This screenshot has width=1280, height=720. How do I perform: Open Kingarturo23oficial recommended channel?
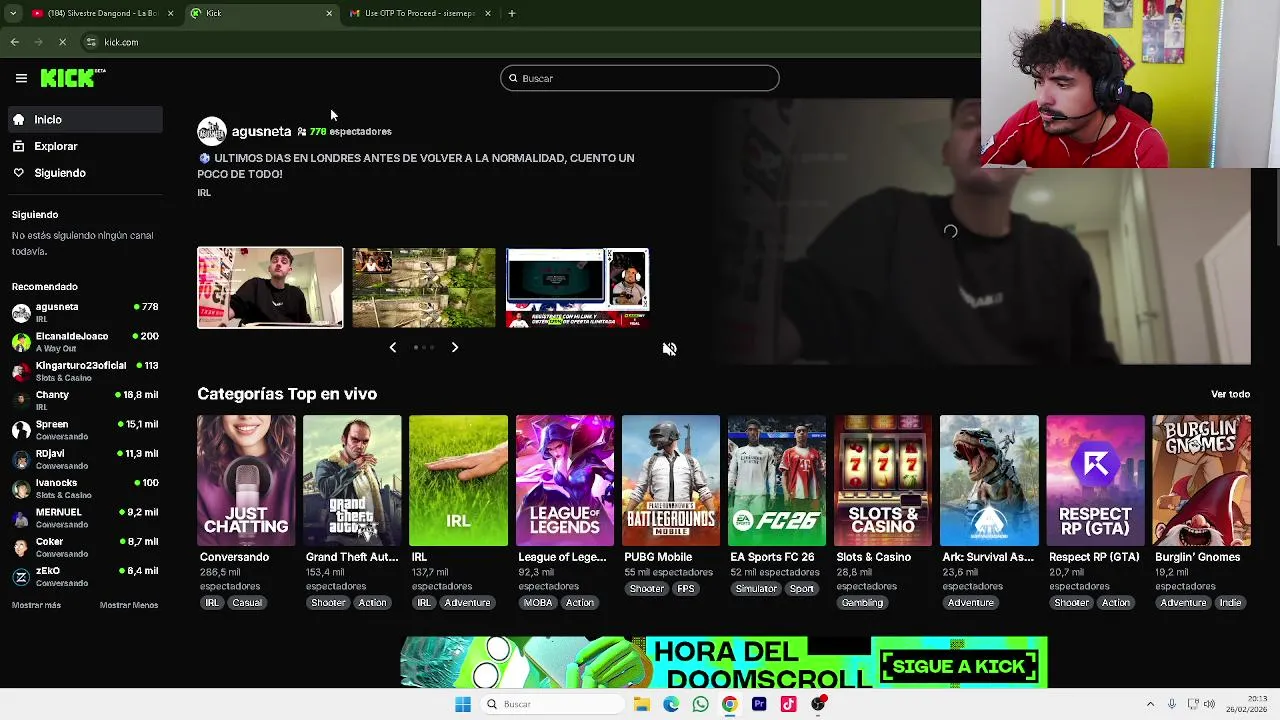point(85,371)
